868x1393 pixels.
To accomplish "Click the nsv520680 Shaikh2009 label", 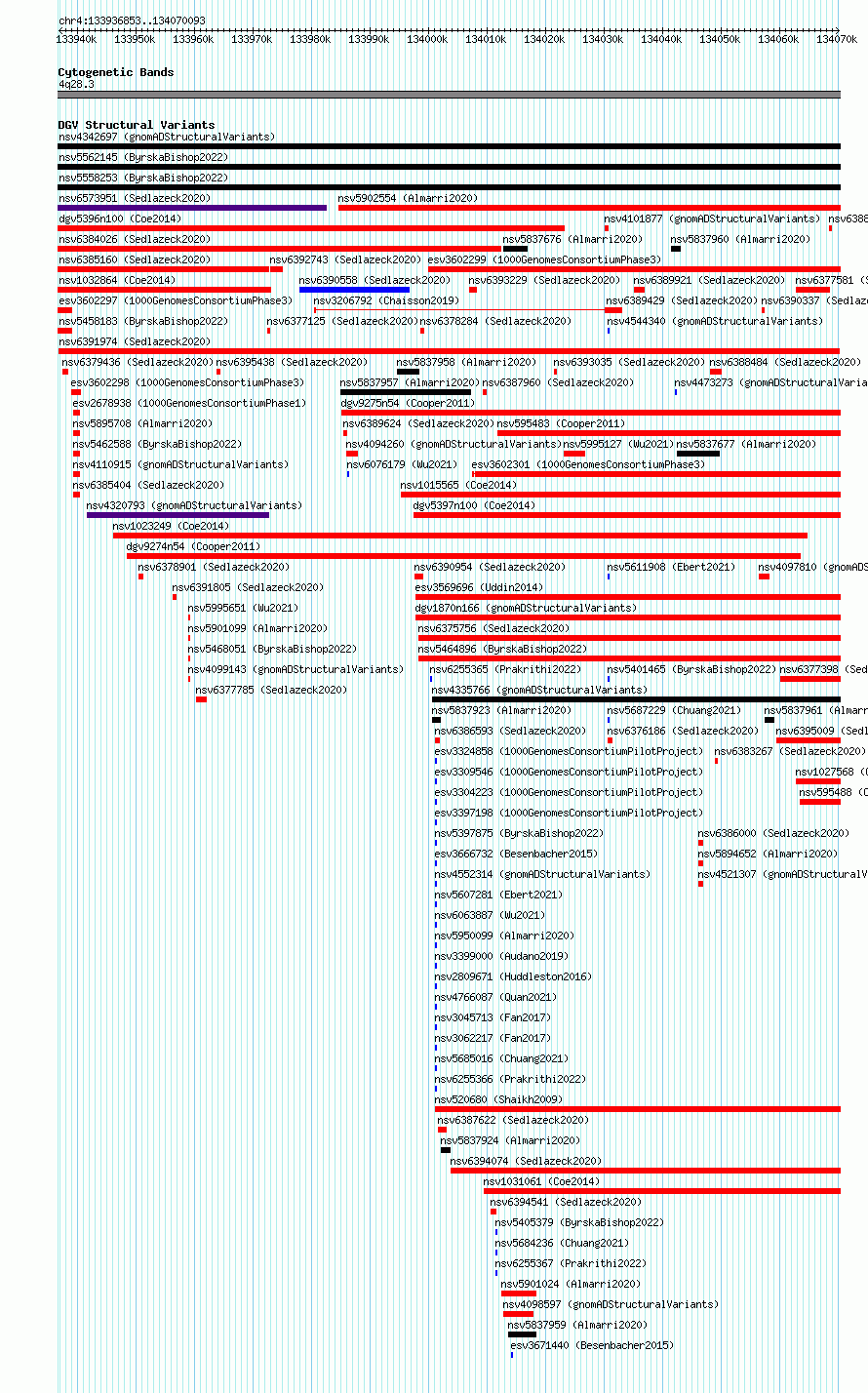I will point(498,1099).
